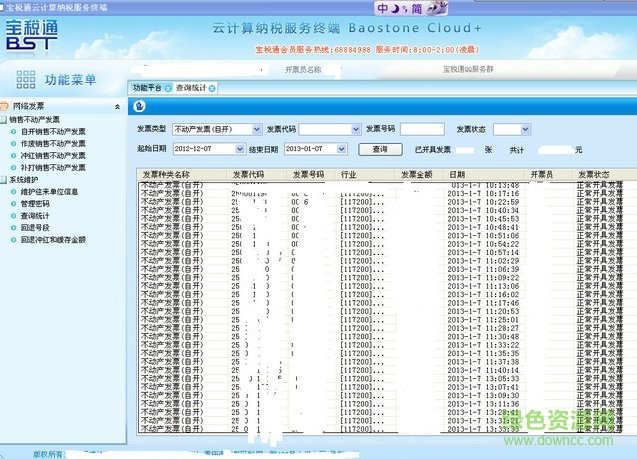The image size is (637, 459).
Task: Click the 查询 button
Action: point(379,149)
